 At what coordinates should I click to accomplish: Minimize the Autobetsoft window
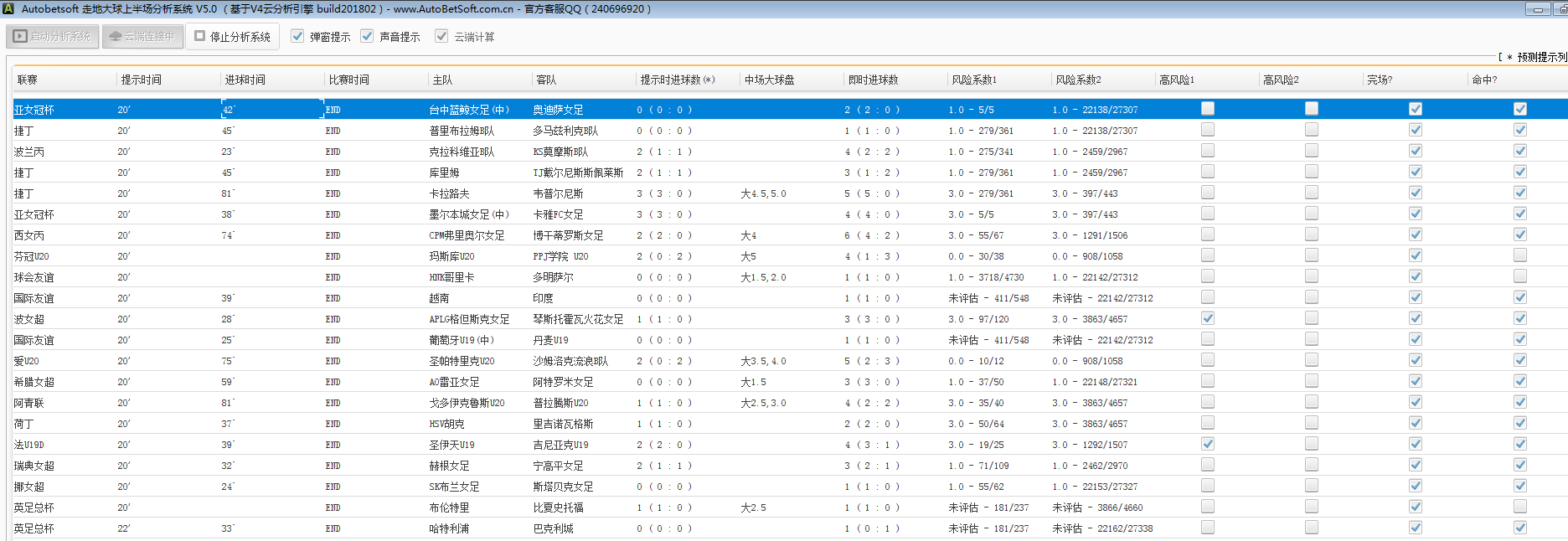point(1537,9)
